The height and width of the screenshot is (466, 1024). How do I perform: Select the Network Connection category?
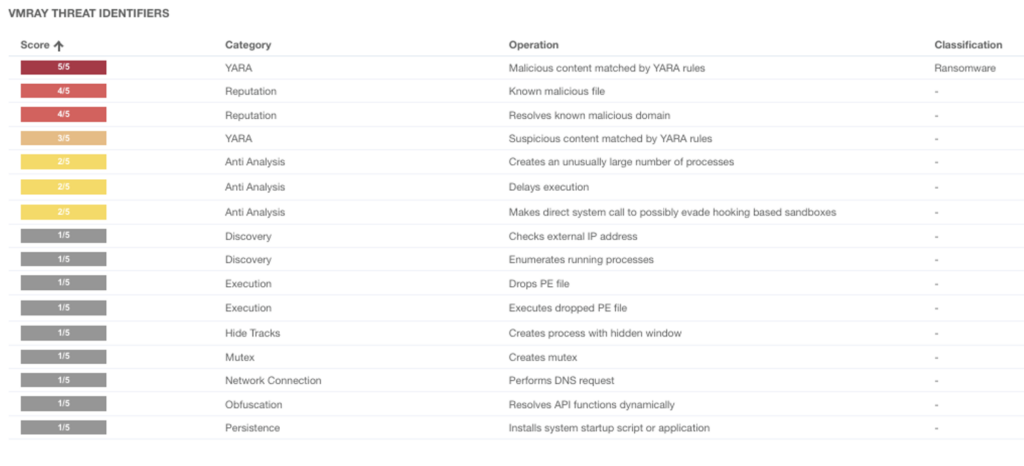tap(273, 381)
